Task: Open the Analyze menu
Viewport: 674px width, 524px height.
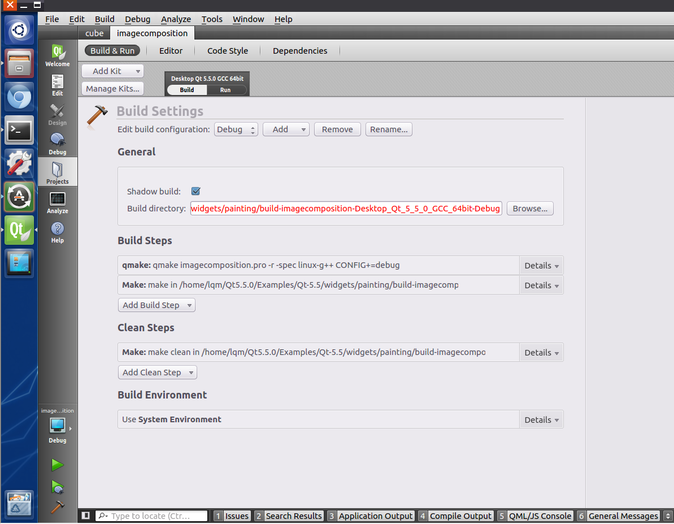Action: [x=176, y=19]
